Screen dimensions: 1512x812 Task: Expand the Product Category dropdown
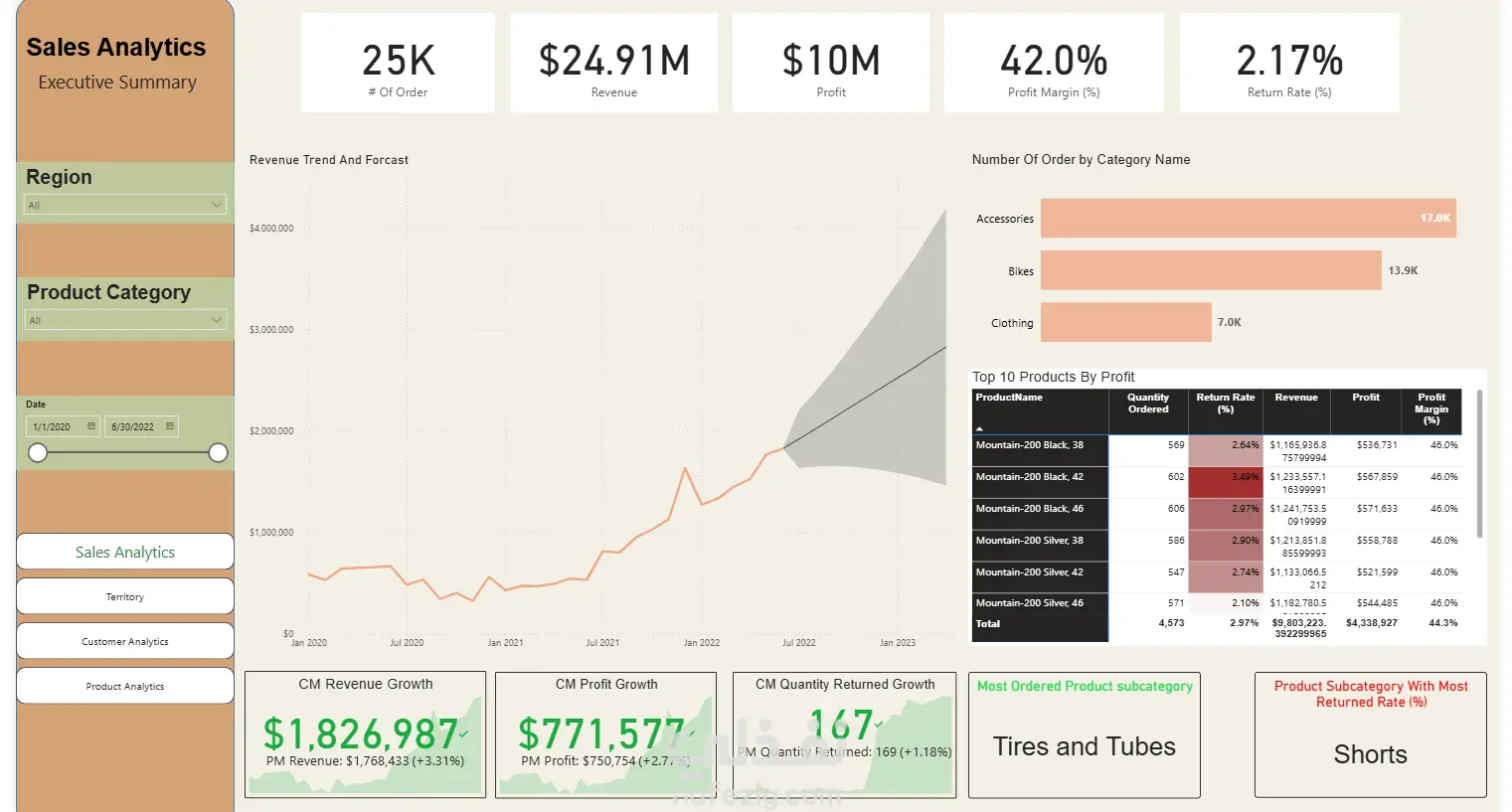tap(125, 320)
